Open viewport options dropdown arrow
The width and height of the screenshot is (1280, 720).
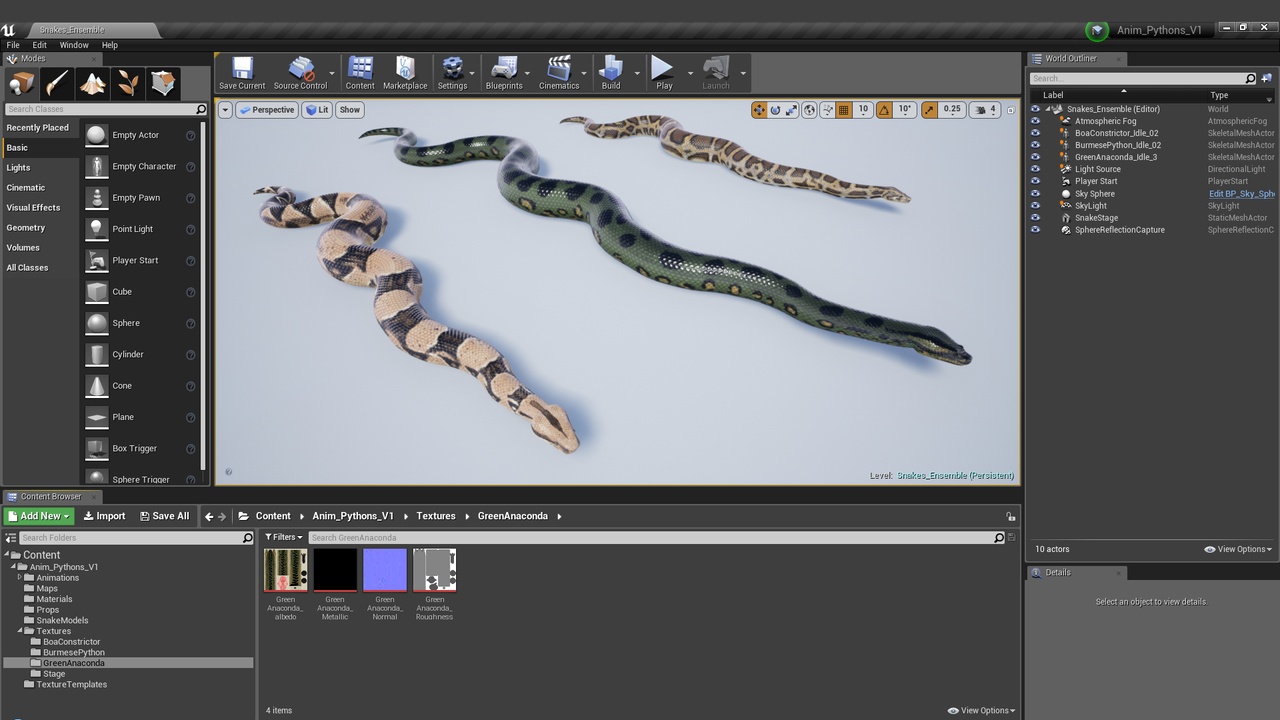[x=225, y=110]
